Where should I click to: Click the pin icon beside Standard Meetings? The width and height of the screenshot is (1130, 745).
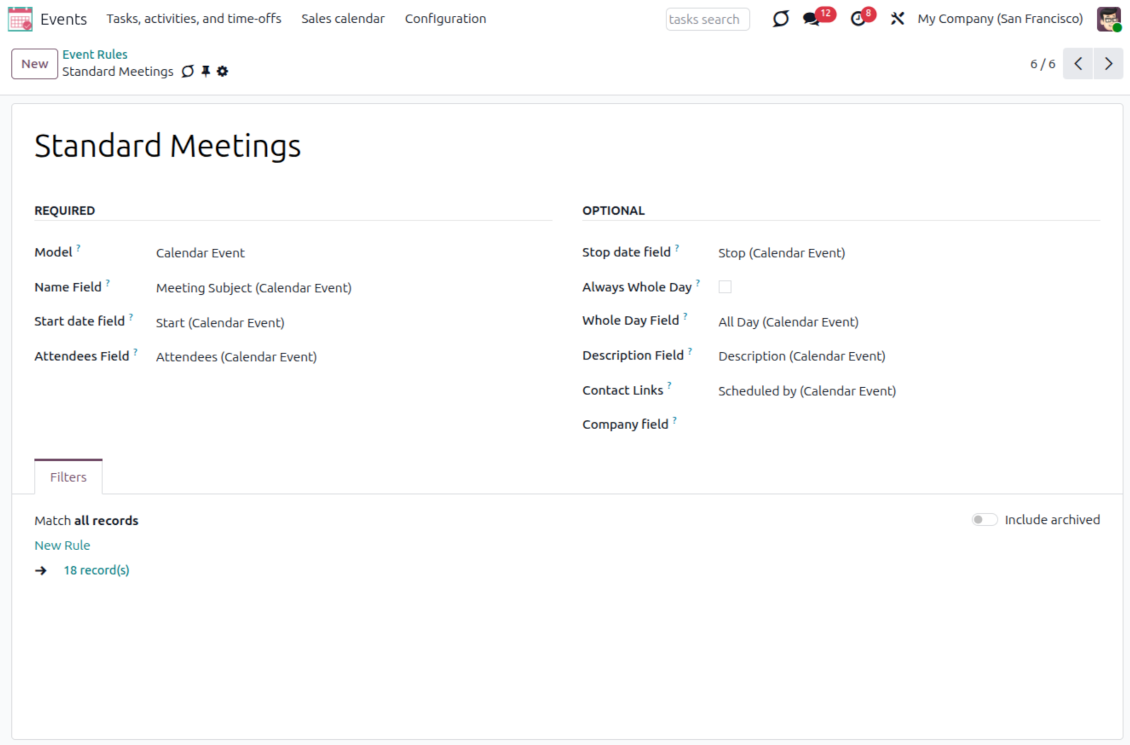coord(205,72)
